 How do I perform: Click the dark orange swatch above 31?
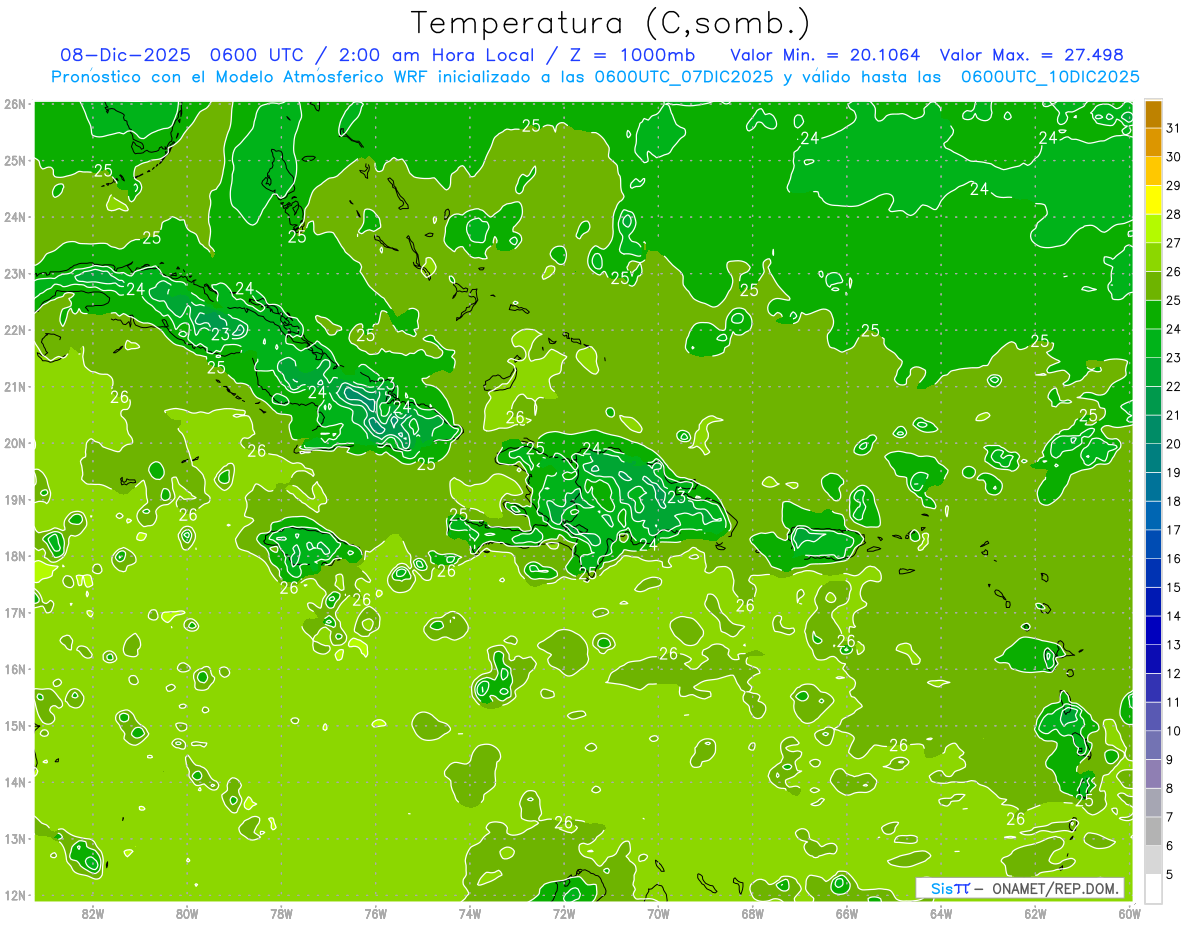(x=1153, y=114)
